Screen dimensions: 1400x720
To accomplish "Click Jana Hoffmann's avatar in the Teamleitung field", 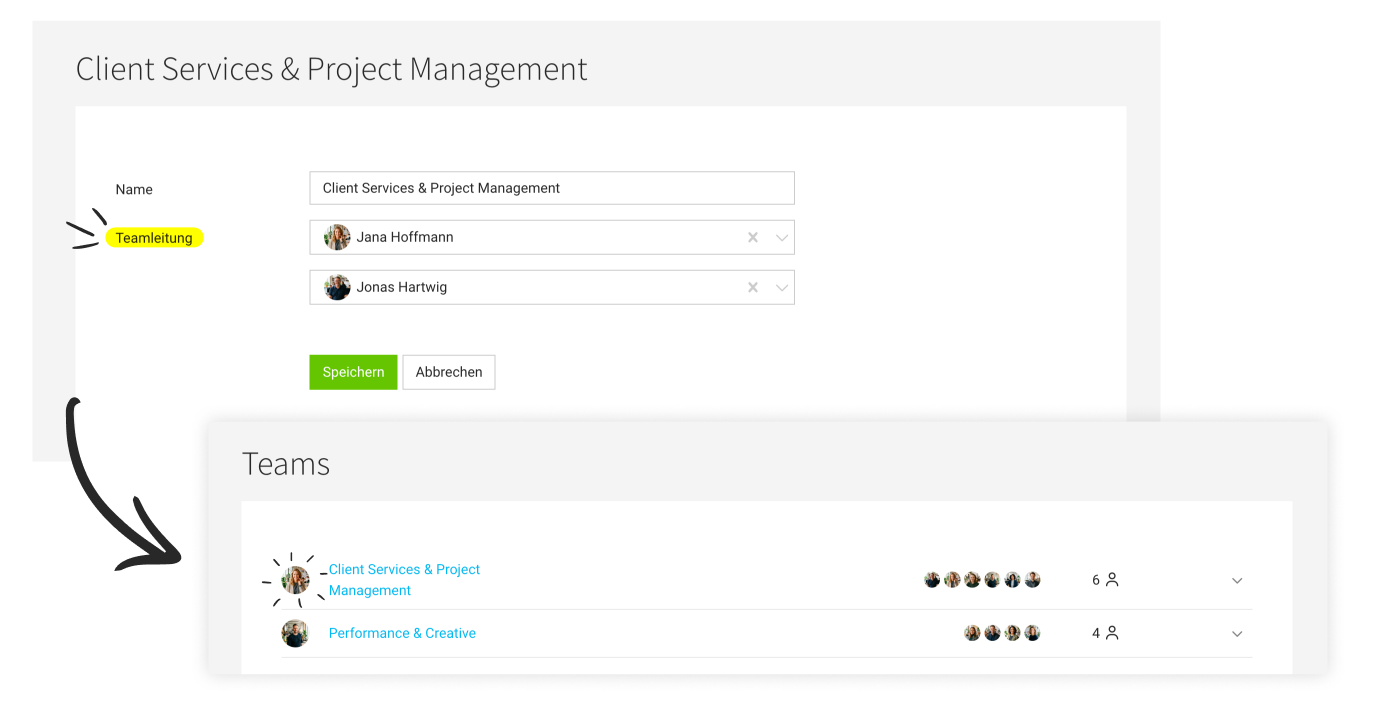I will 337,237.
